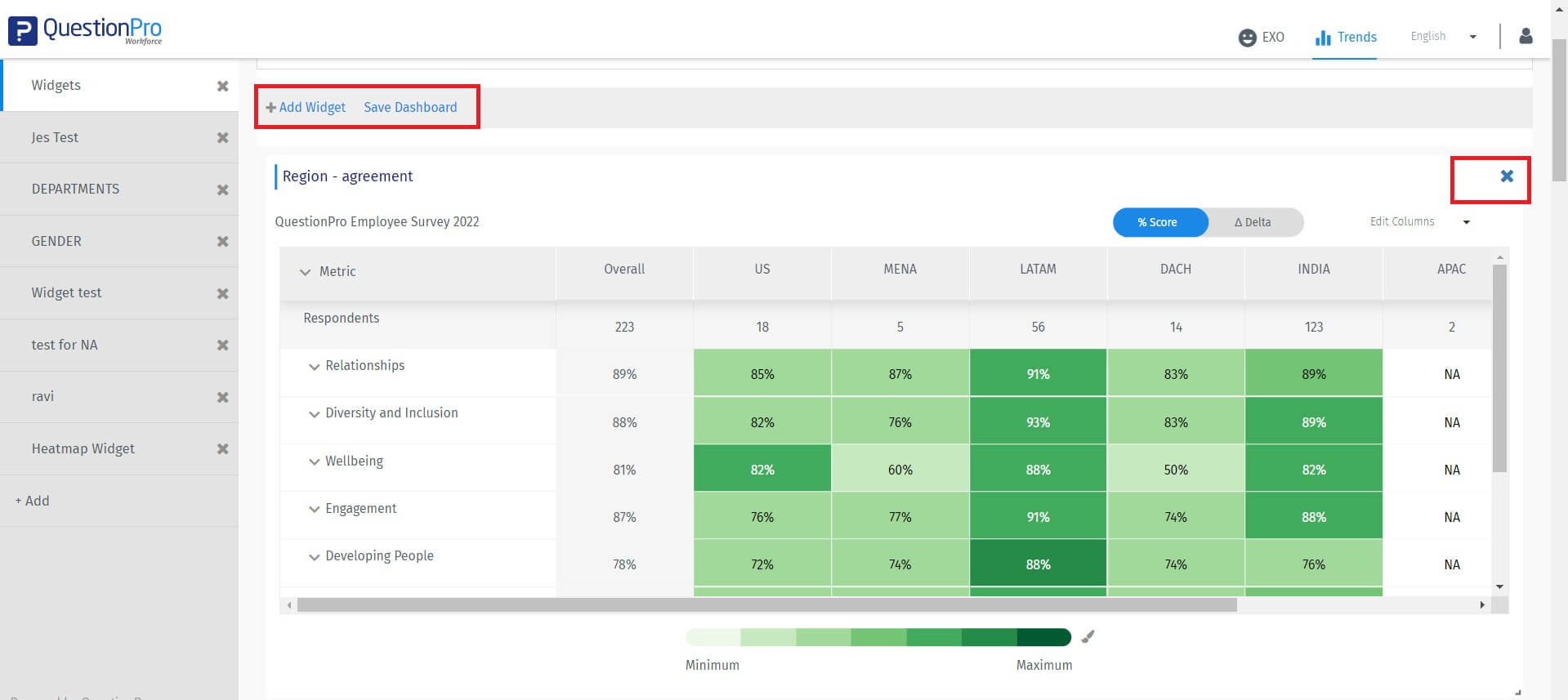Delete the Jes Test dashboard tab
1568x700 pixels.
[222, 138]
